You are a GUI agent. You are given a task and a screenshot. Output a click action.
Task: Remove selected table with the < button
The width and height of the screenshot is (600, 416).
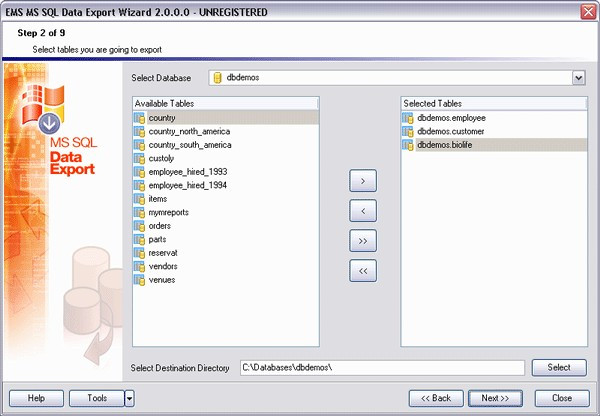click(363, 210)
